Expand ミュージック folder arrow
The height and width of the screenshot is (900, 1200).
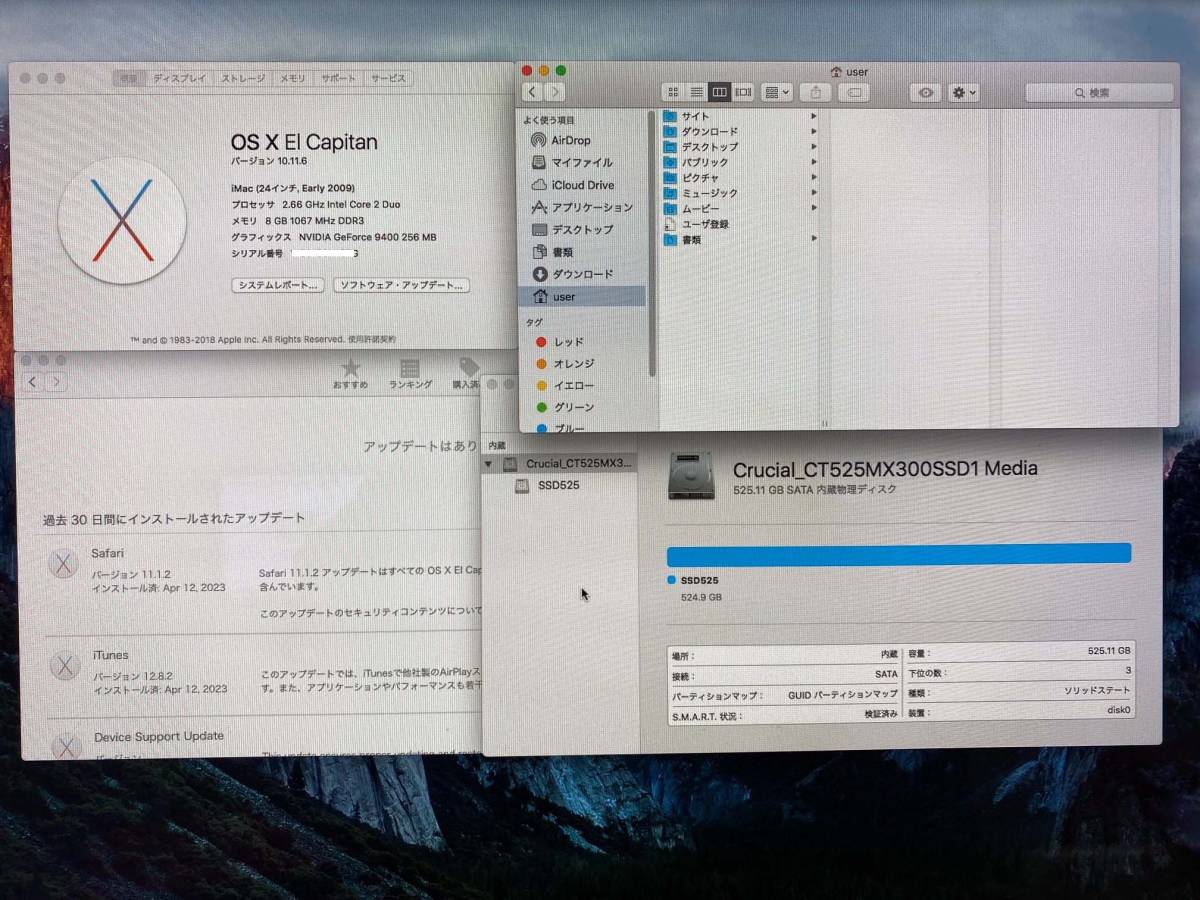point(814,193)
